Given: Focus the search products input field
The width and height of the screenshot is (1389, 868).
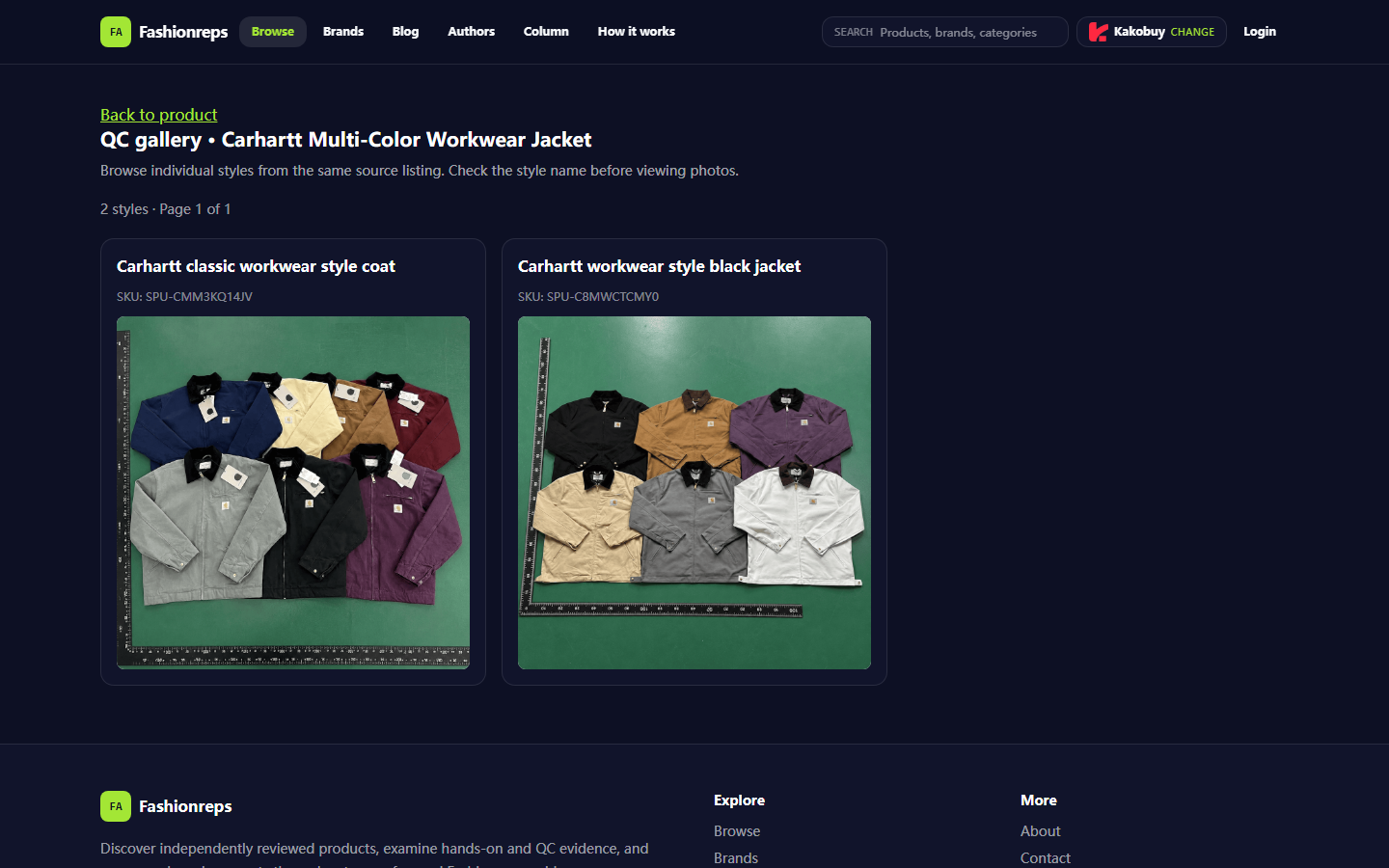Looking at the screenshot, I should pyautogui.click(x=945, y=32).
